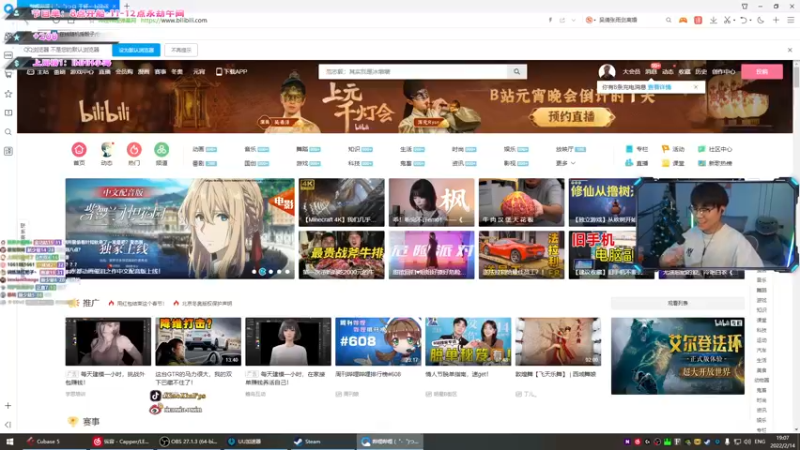Click the bilibili.com address bar
800x450 pixels.
[x=173, y=20]
